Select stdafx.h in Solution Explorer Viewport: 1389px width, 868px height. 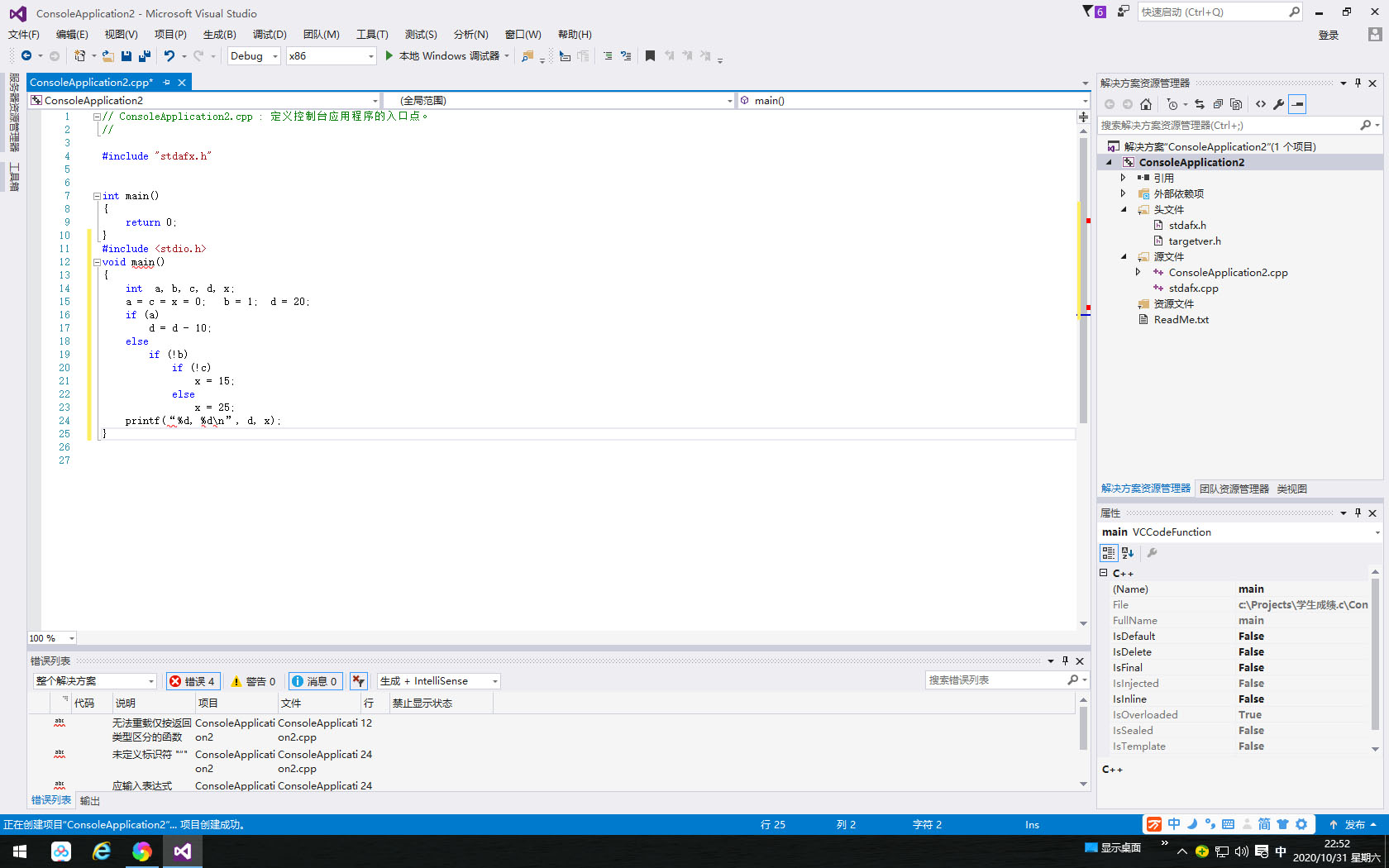[x=1186, y=225]
